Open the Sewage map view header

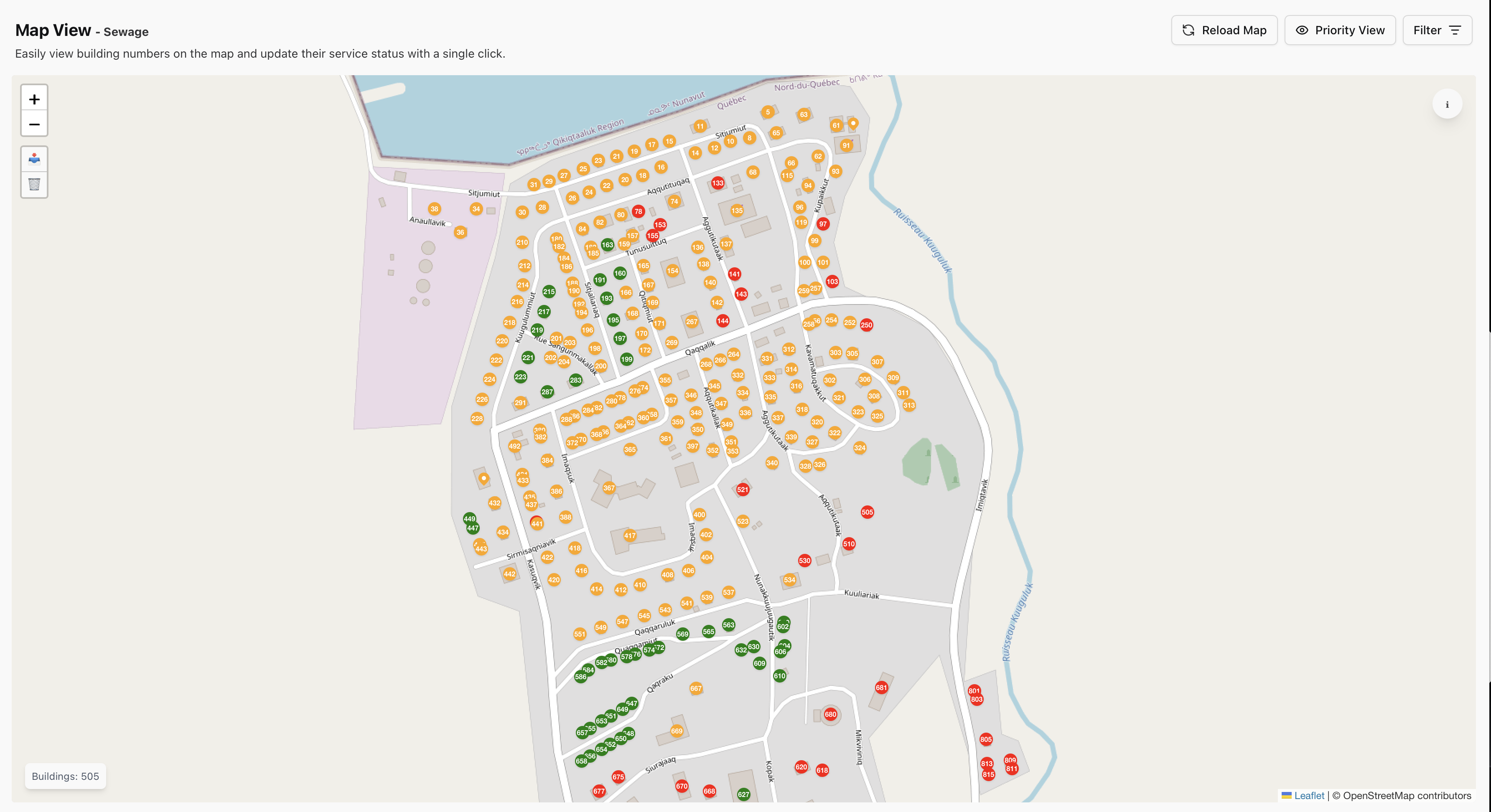click(125, 32)
